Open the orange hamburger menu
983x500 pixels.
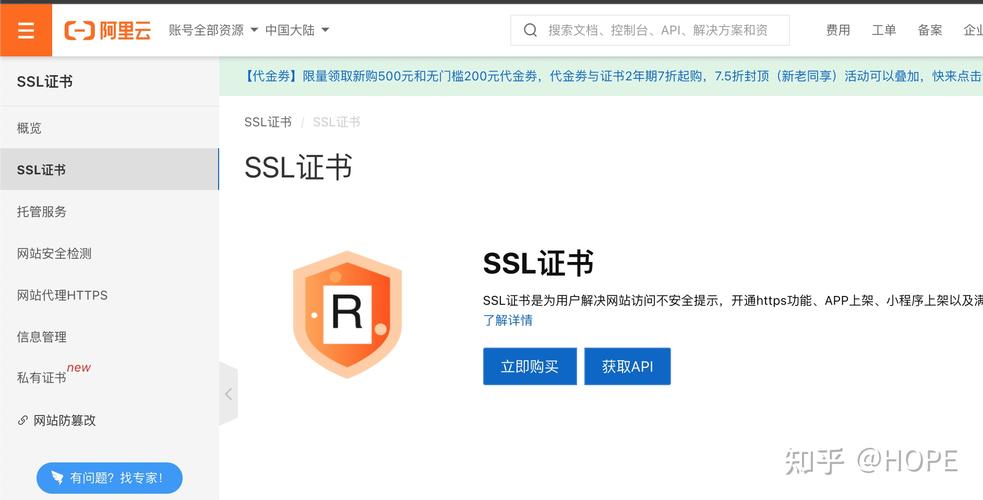(x=26, y=30)
